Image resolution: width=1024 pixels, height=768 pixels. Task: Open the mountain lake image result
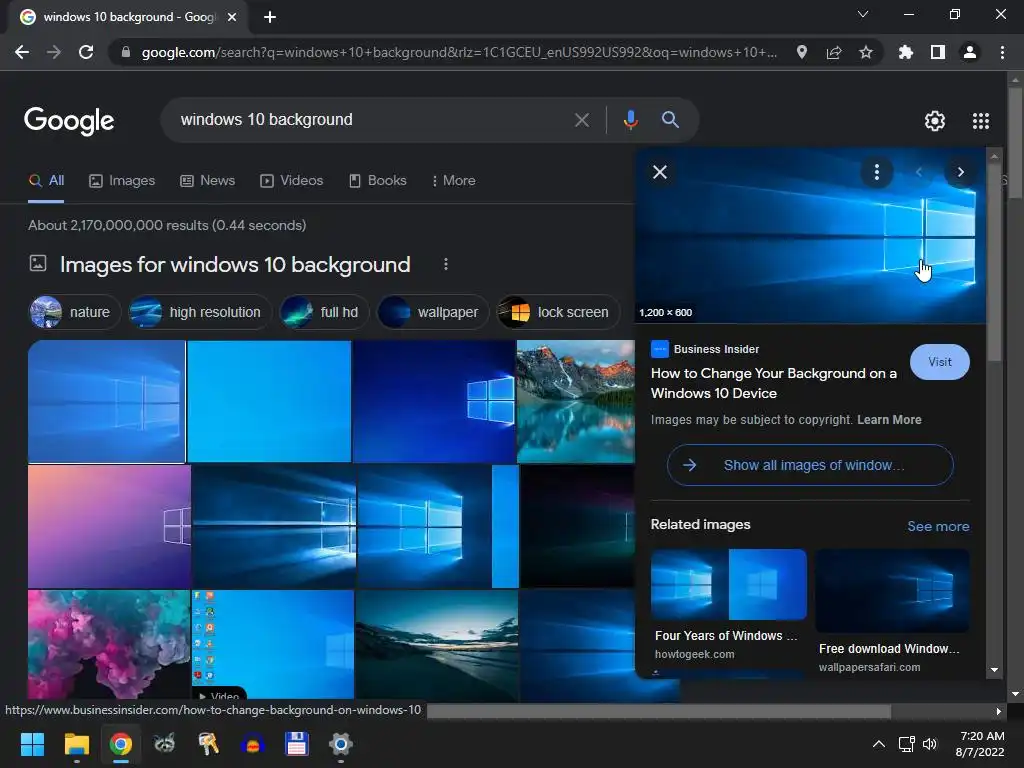coord(575,401)
